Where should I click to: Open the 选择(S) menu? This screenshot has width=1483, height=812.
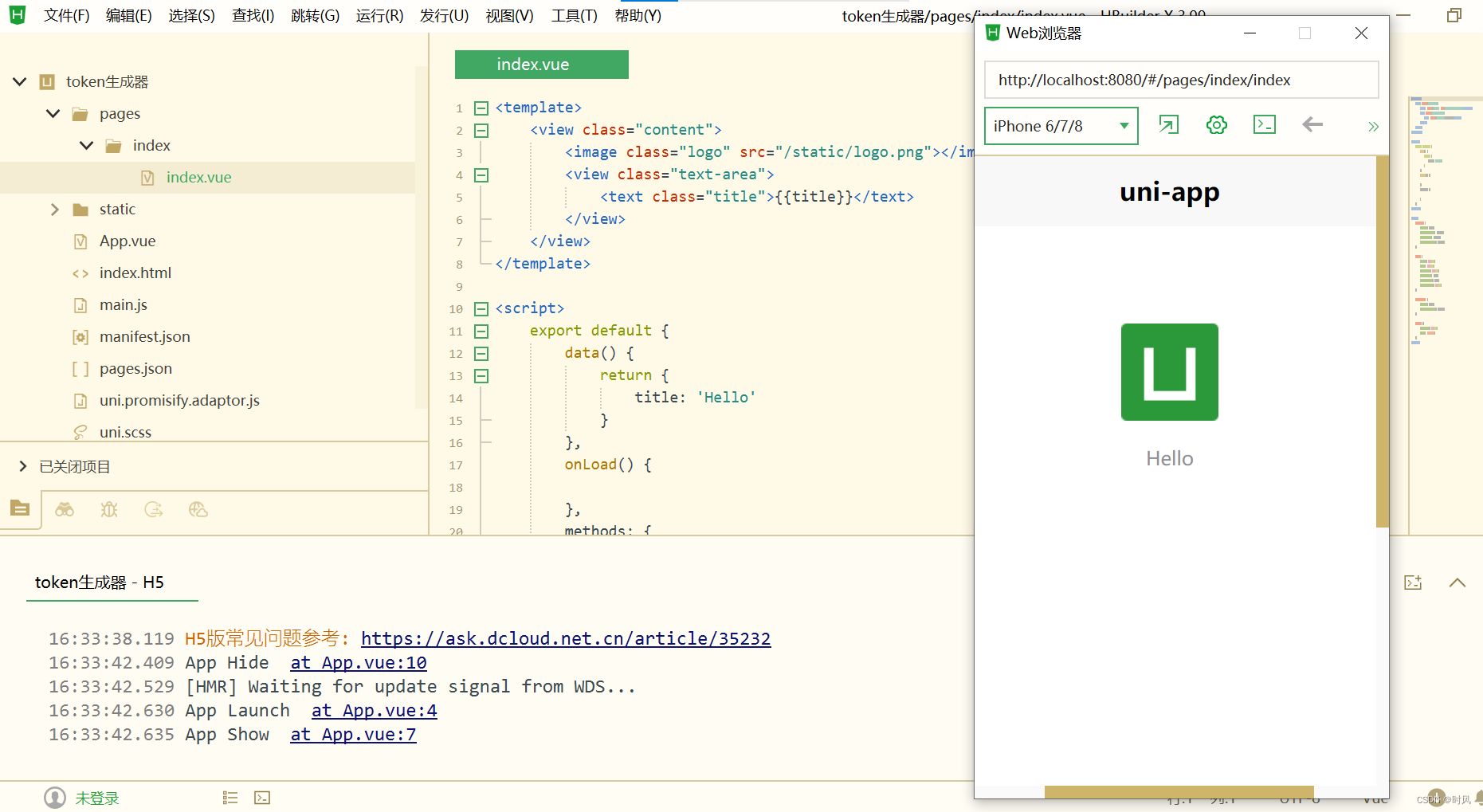coord(191,16)
